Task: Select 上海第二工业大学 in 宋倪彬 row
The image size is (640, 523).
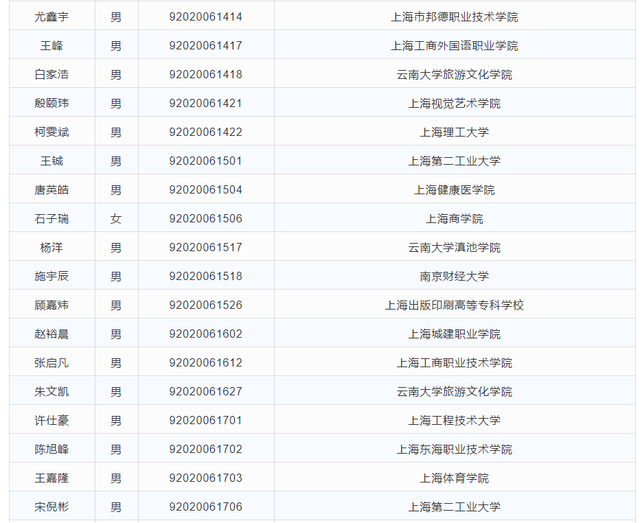Action: [454, 507]
